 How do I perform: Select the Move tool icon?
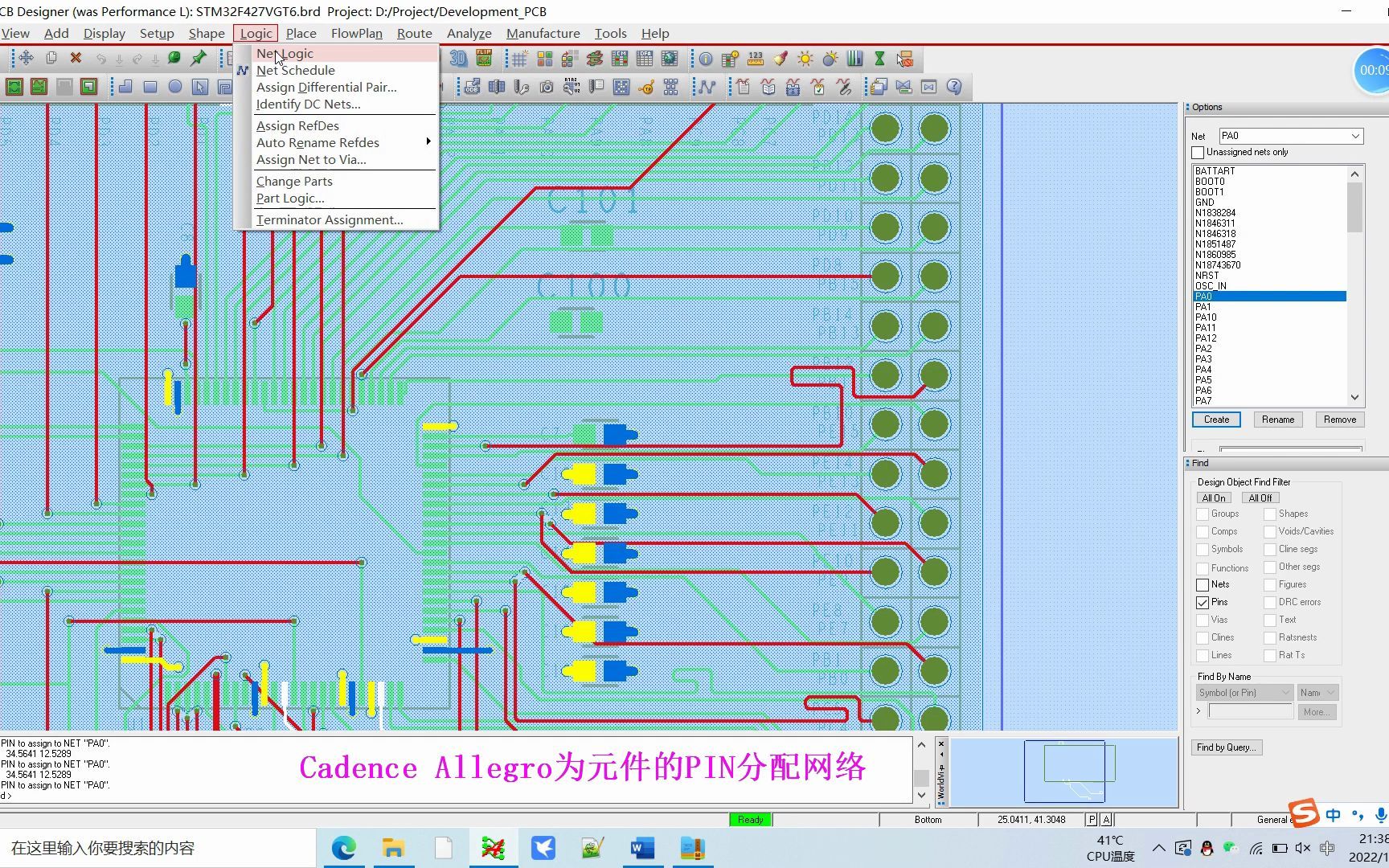pyautogui.click(x=26, y=58)
